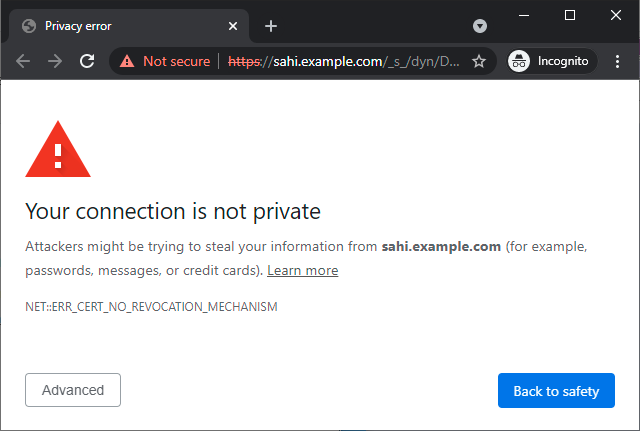
Task: Click the Advanced button
Action: (x=73, y=390)
